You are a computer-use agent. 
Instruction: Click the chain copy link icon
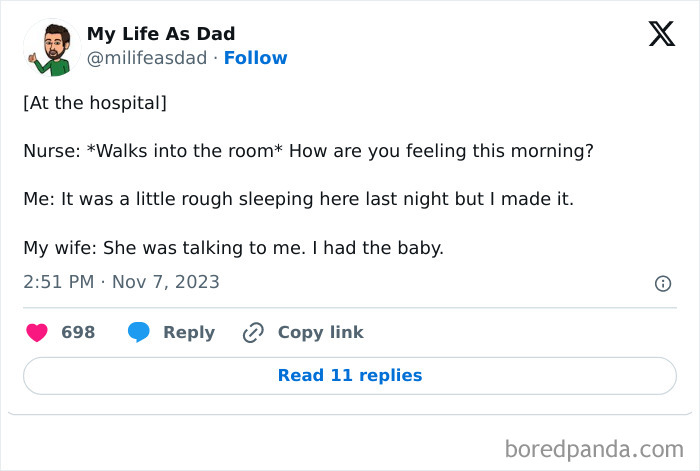tap(253, 332)
